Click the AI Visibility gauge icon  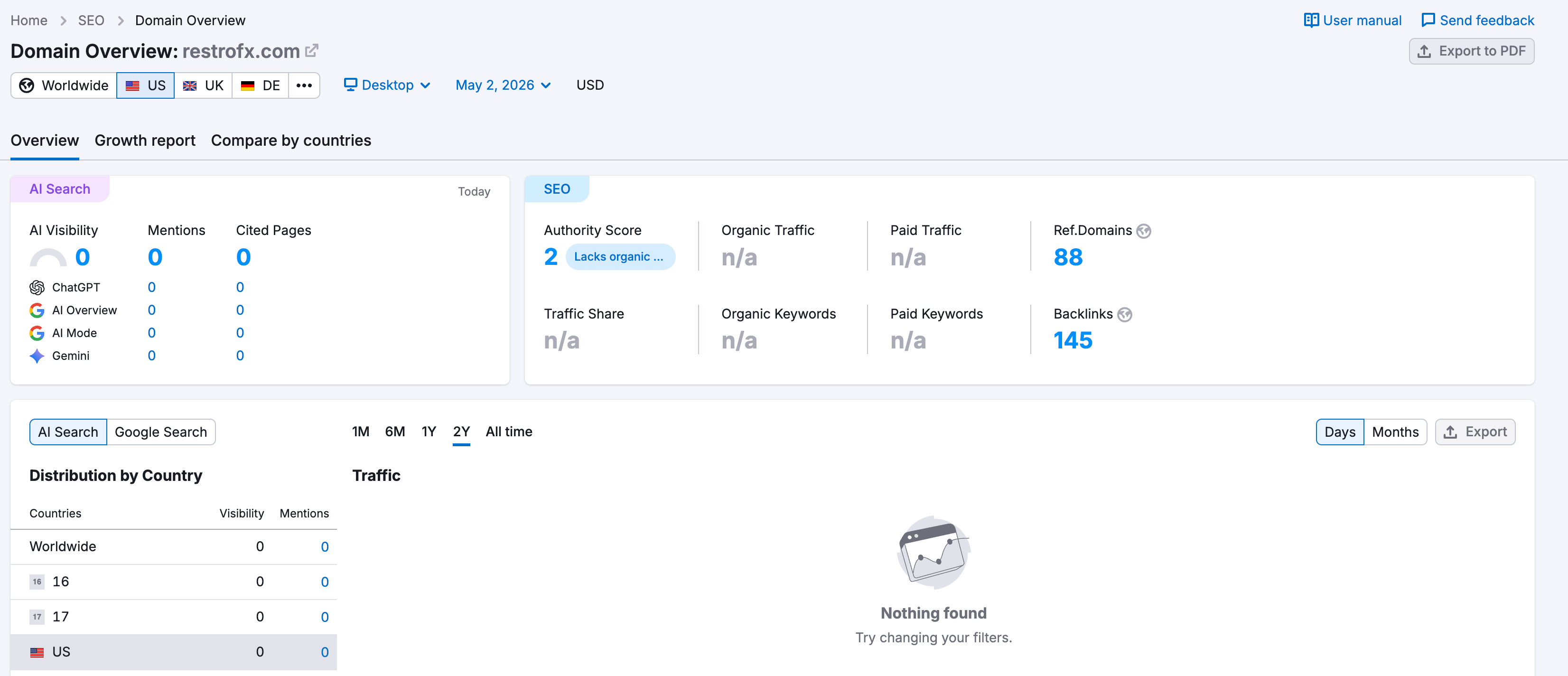(48, 258)
